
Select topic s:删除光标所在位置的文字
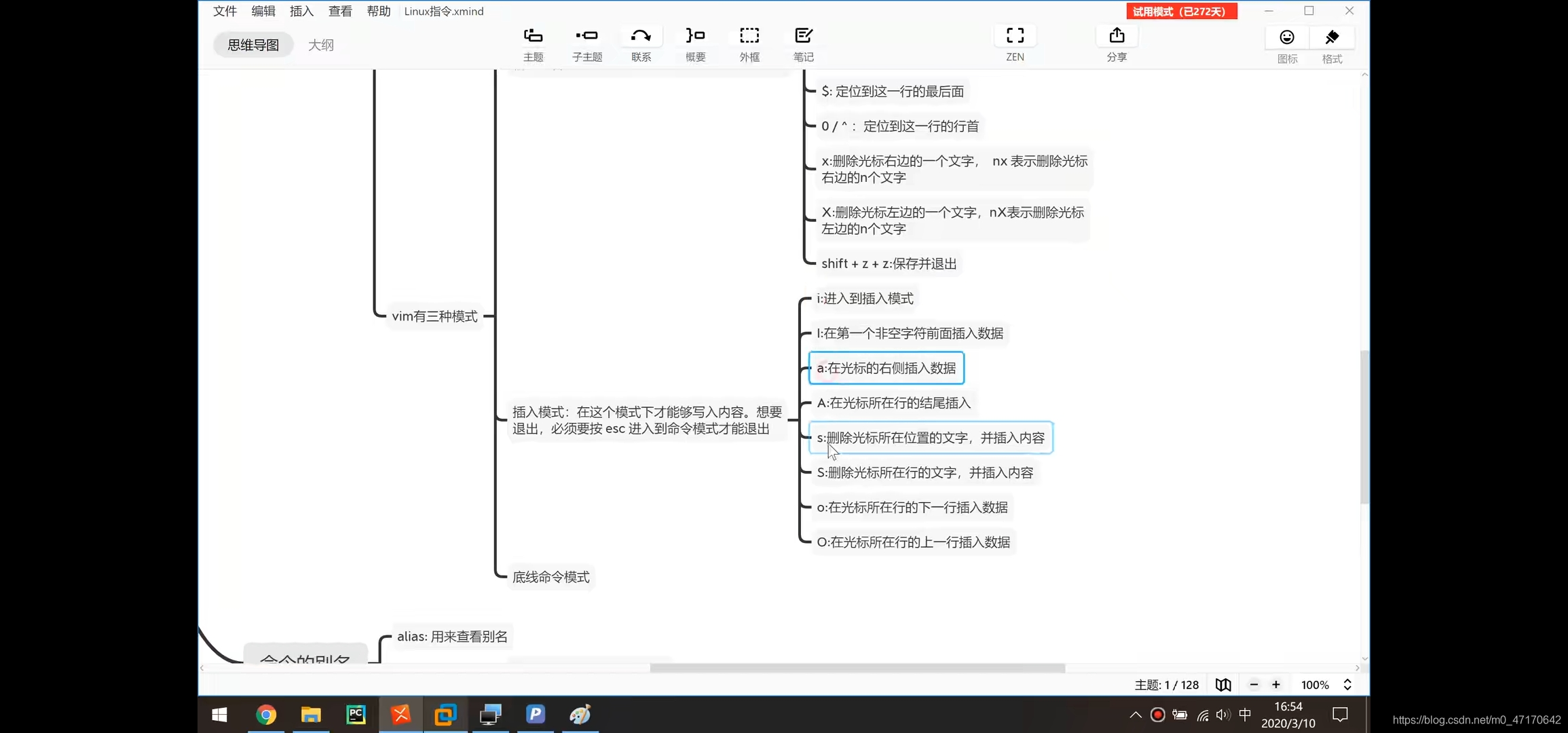tap(931, 438)
